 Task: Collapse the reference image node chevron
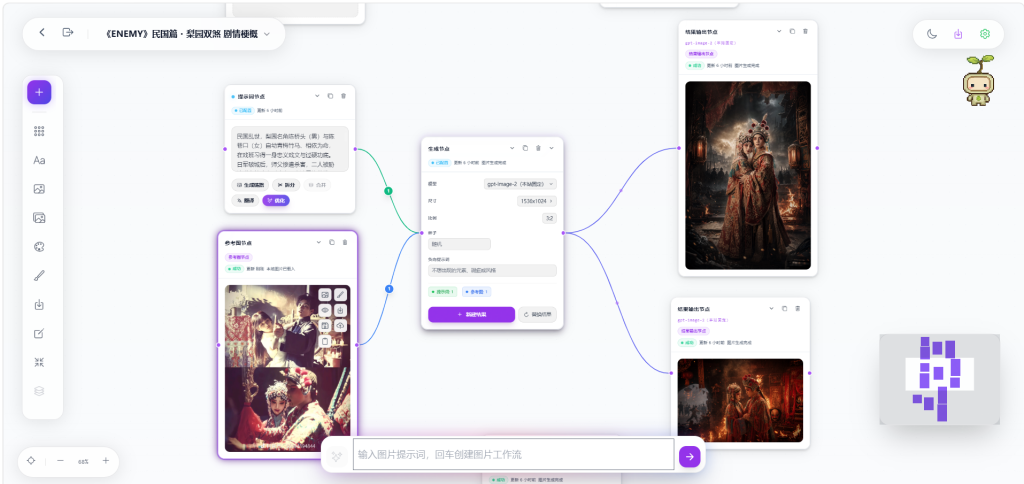319,242
